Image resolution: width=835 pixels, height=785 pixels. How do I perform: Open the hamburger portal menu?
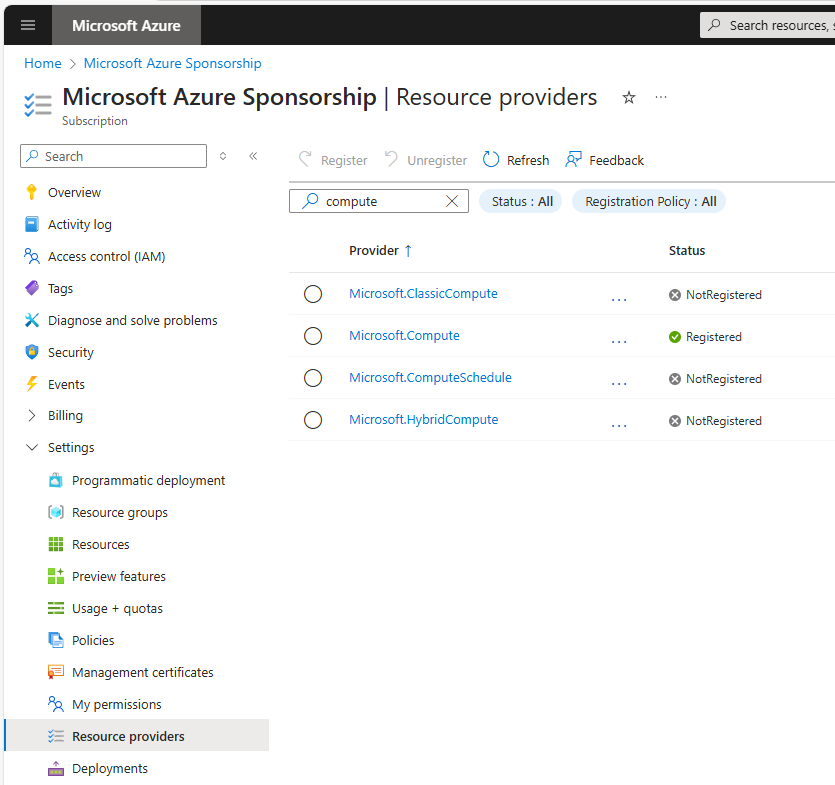click(28, 25)
